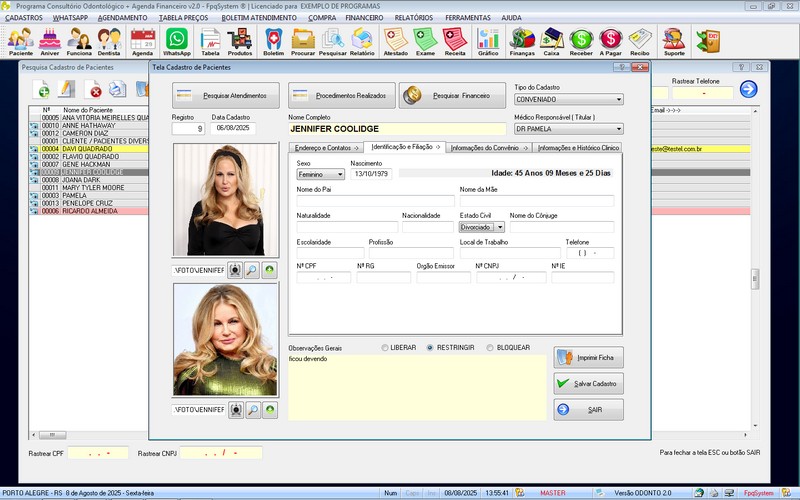Click the Imprimir Ficha button

[x=589, y=357]
